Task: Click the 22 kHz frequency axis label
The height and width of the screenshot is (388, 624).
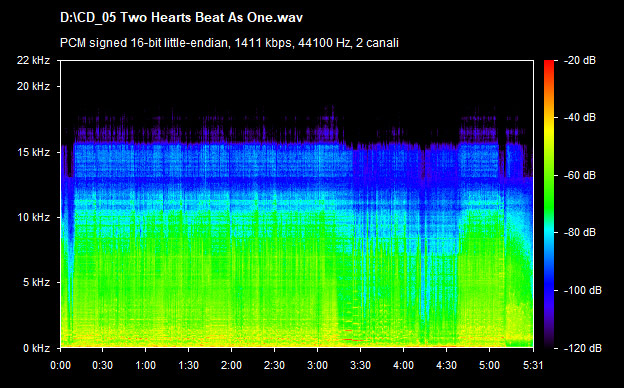Action: pos(33,60)
